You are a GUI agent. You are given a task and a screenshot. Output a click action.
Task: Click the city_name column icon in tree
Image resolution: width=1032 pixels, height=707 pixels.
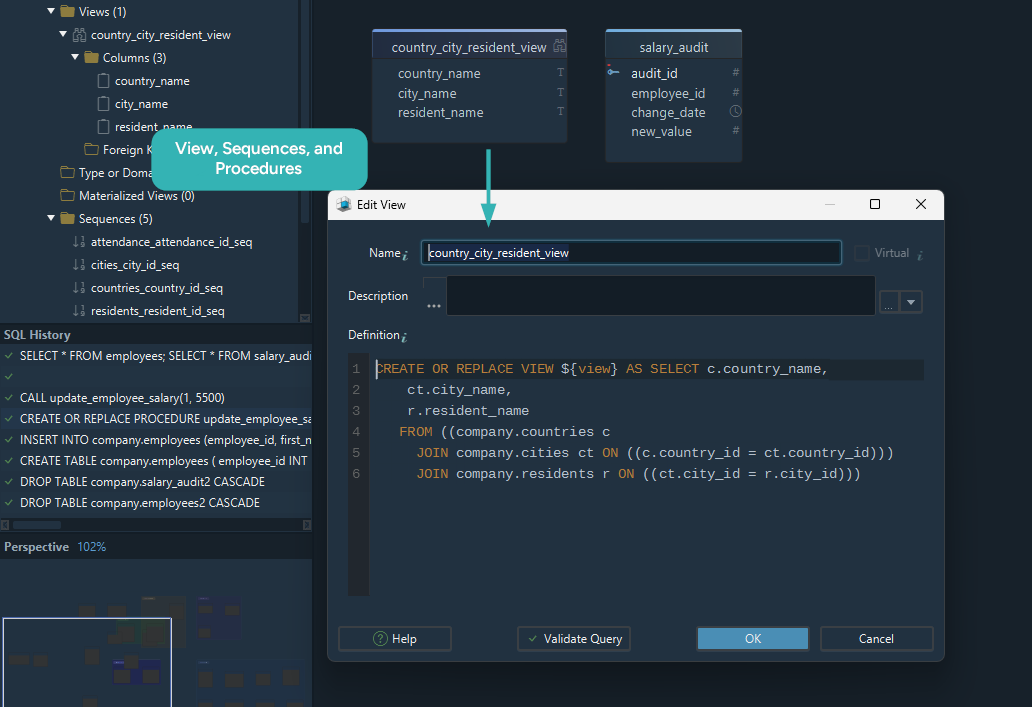pyautogui.click(x=103, y=103)
